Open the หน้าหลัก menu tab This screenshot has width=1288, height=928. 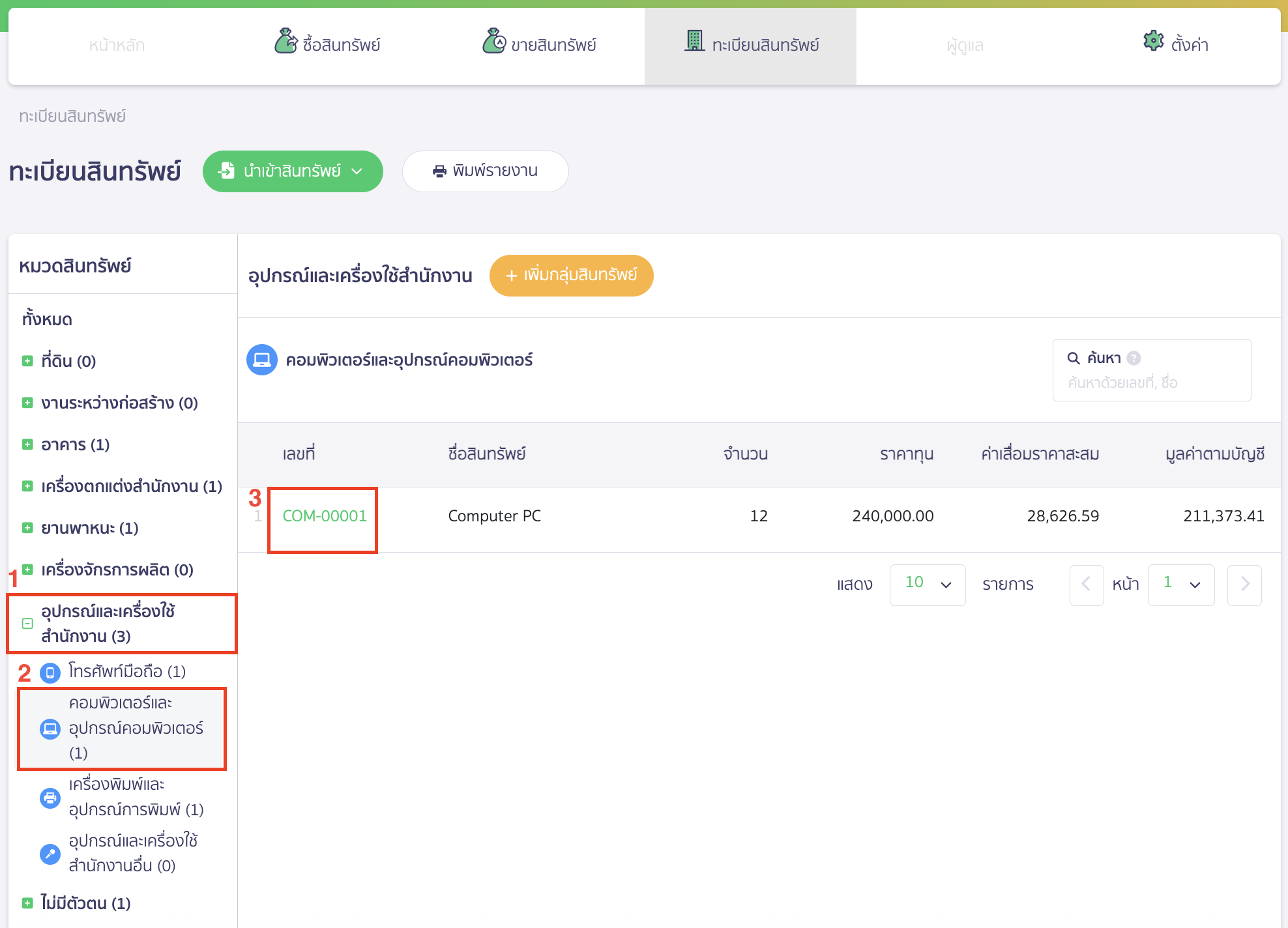[x=117, y=45]
